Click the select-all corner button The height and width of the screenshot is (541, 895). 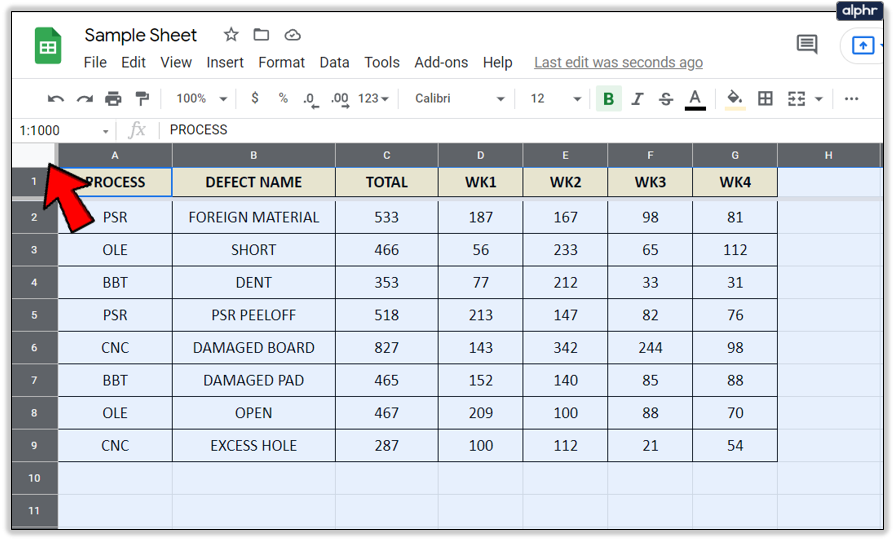click(34, 155)
